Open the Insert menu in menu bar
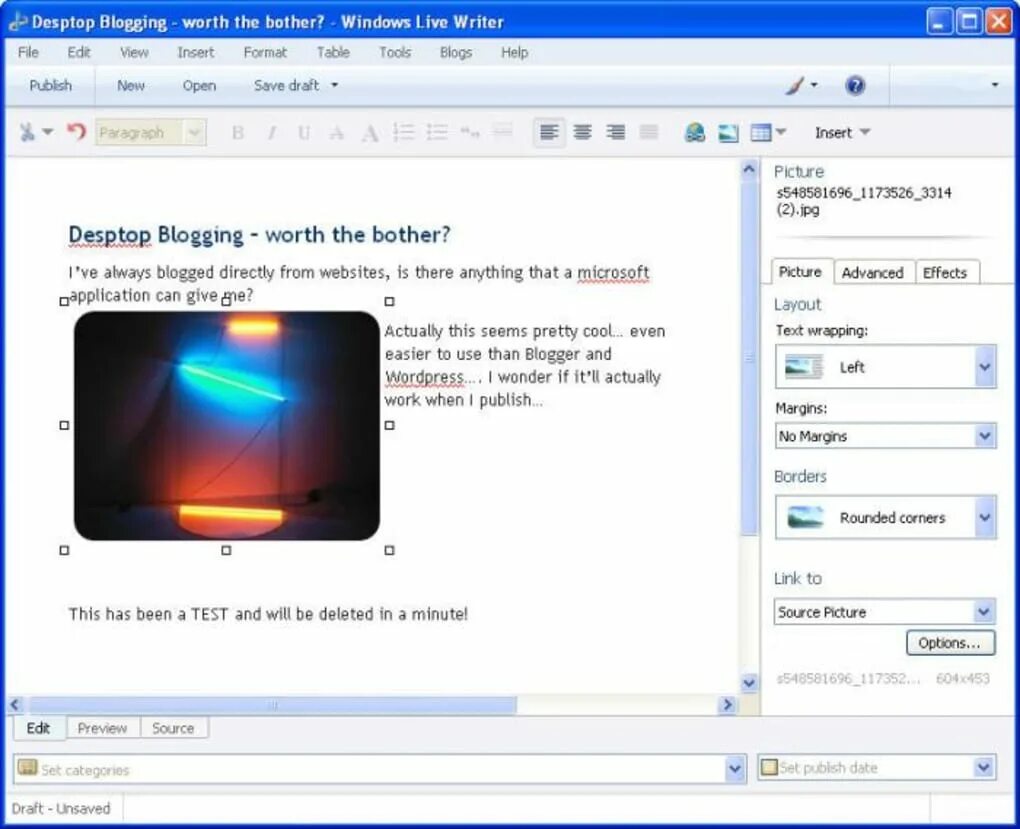The height and width of the screenshot is (829, 1020). [x=196, y=52]
